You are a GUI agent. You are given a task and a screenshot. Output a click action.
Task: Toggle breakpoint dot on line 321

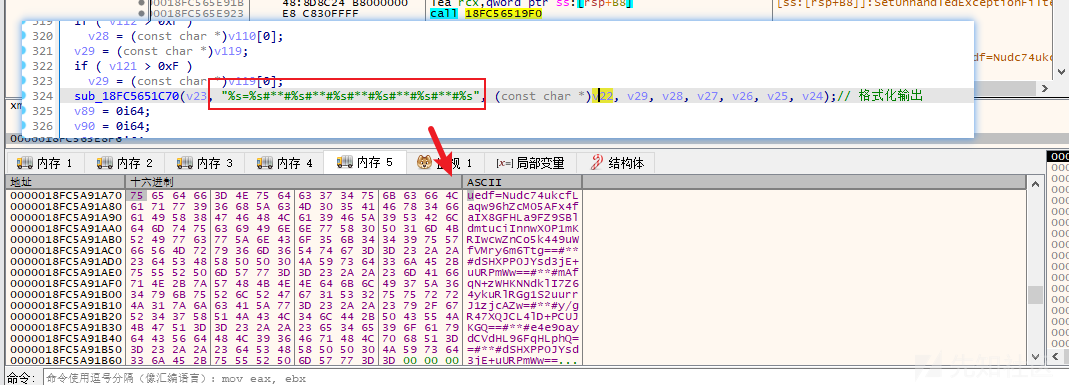click(x=24, y=51)
